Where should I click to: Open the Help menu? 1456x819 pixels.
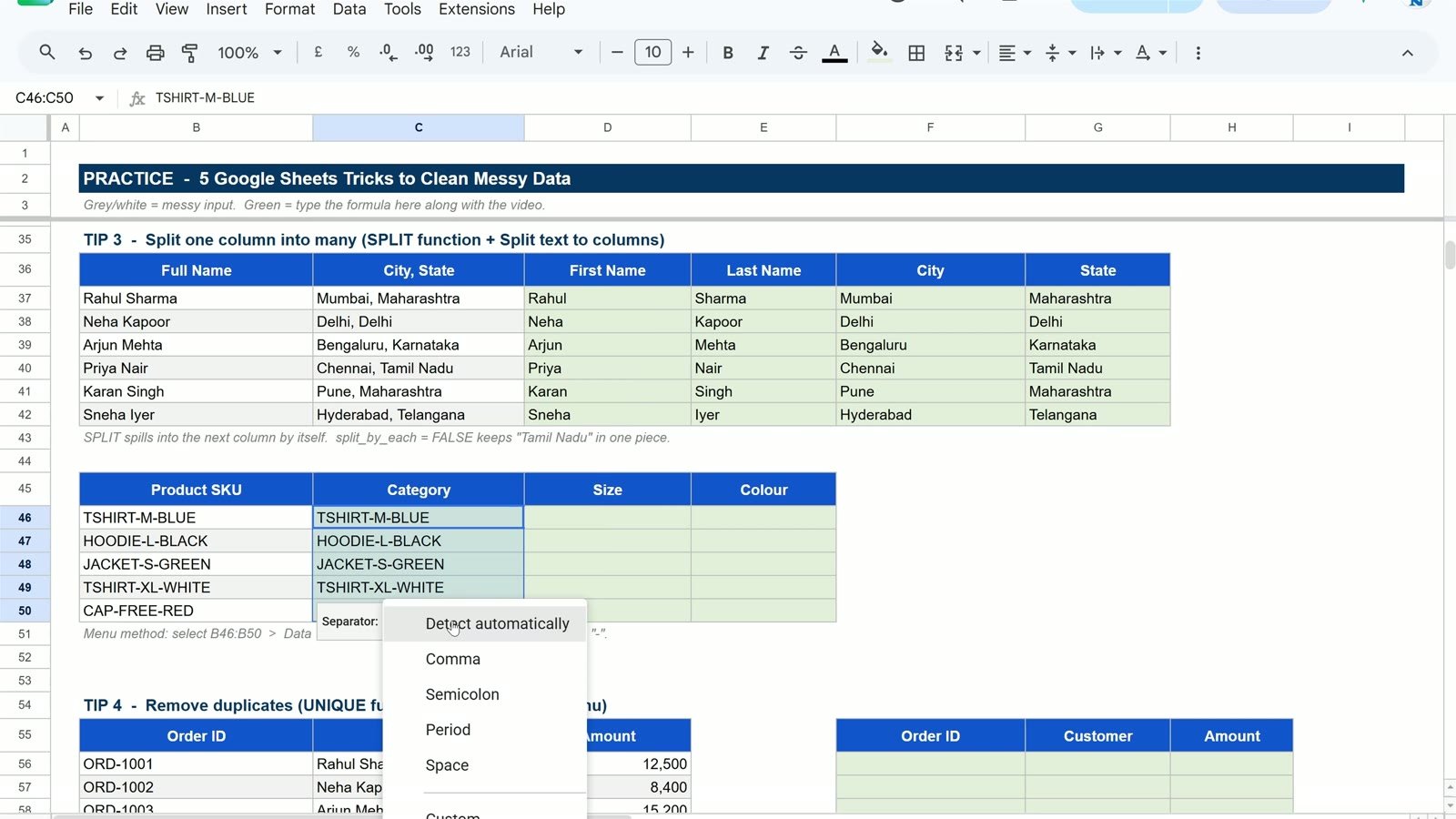(549, 9)
